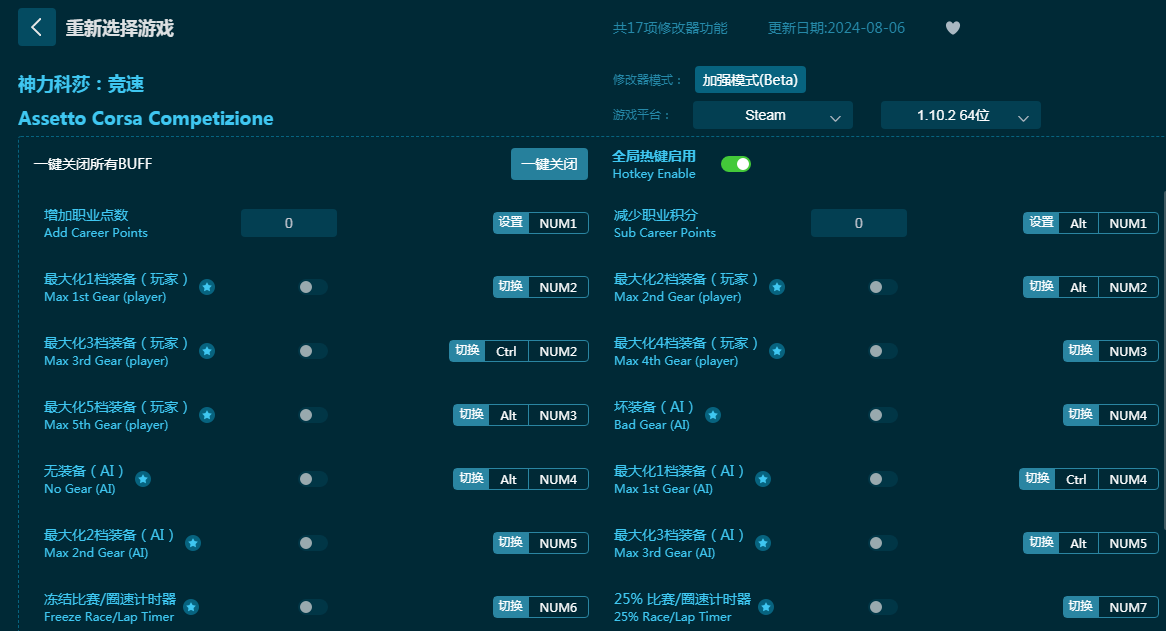Click 切换 button for Max 3rd Gear (AI)
1166x631 pixels.
click(1041, 543)
